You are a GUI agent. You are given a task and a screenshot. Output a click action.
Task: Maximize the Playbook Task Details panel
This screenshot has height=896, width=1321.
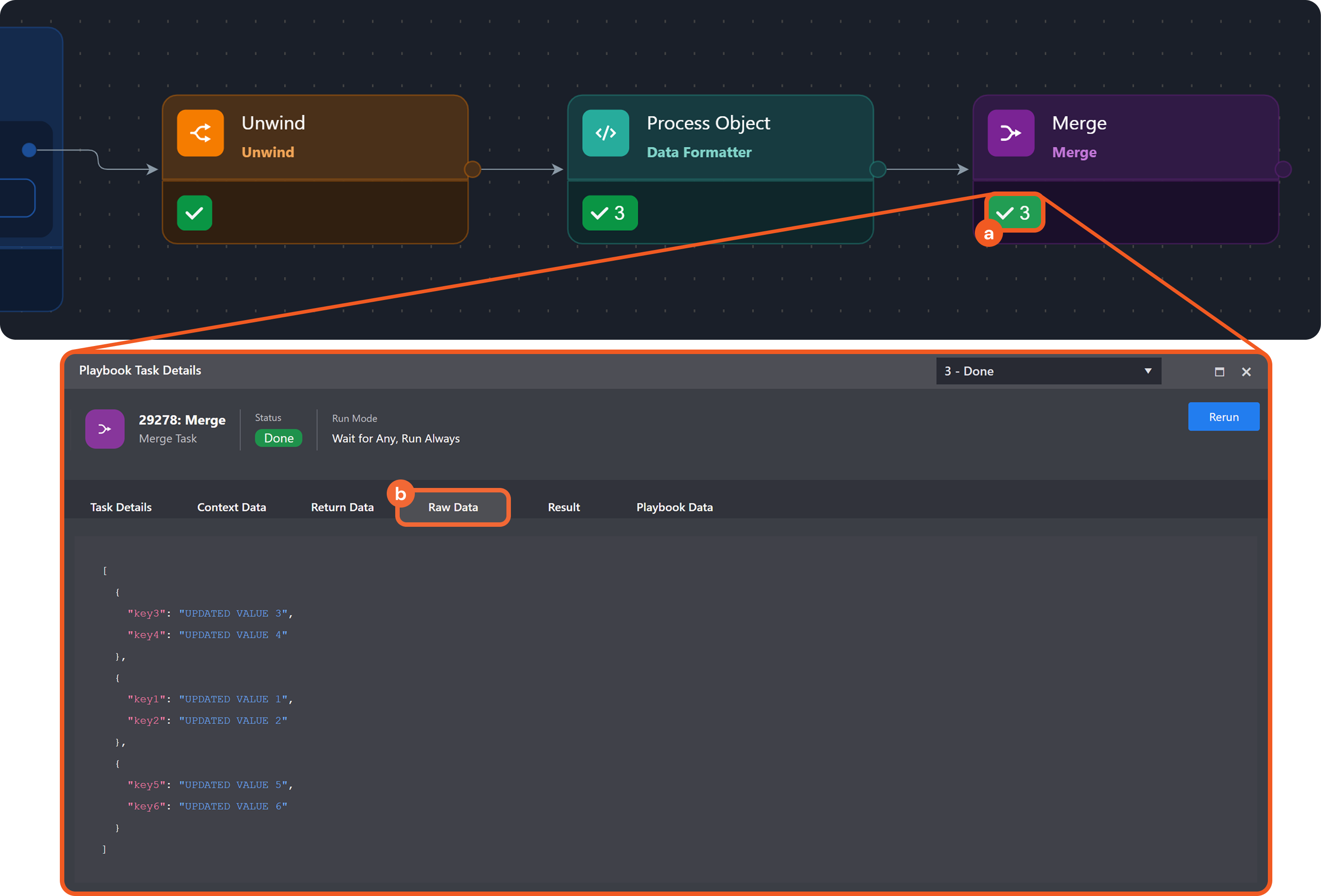pyautogui.click(x=1219, y=371)
